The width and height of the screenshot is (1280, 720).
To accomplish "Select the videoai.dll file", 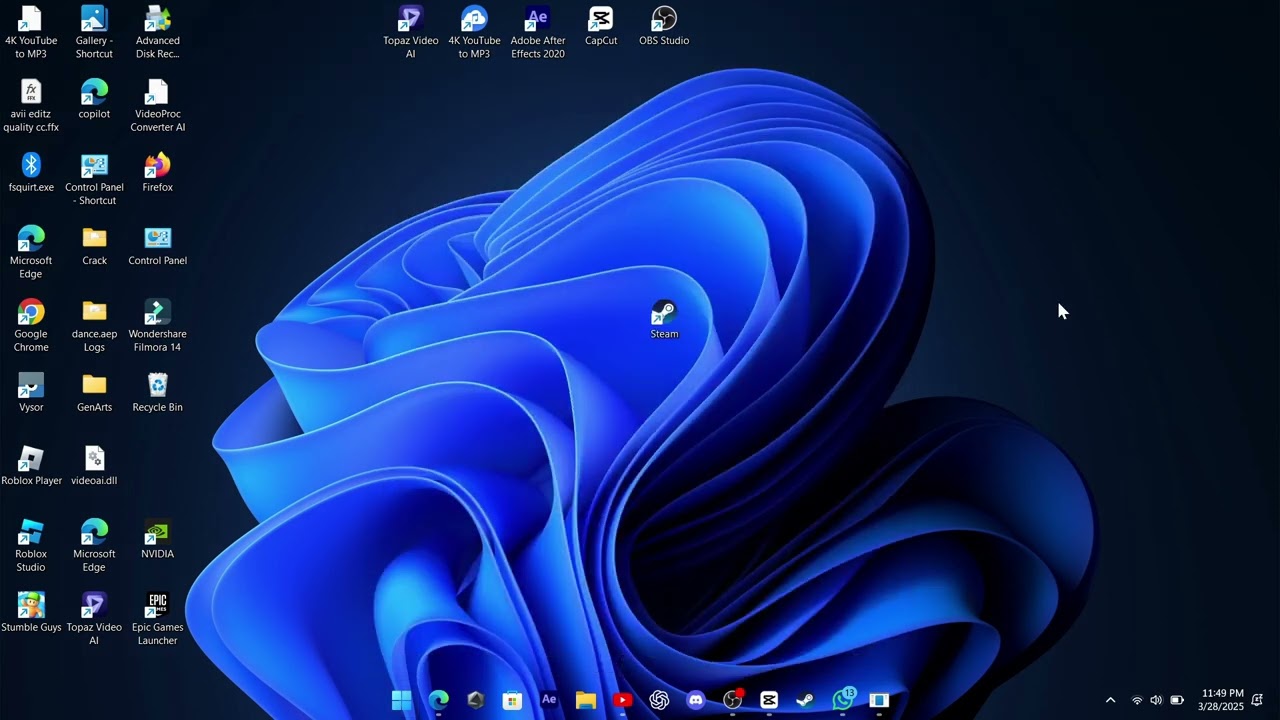I will click(94, 465).
